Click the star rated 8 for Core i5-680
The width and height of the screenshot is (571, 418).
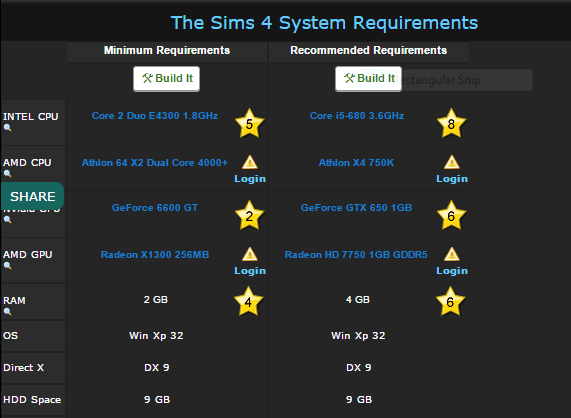pos(452,123)
